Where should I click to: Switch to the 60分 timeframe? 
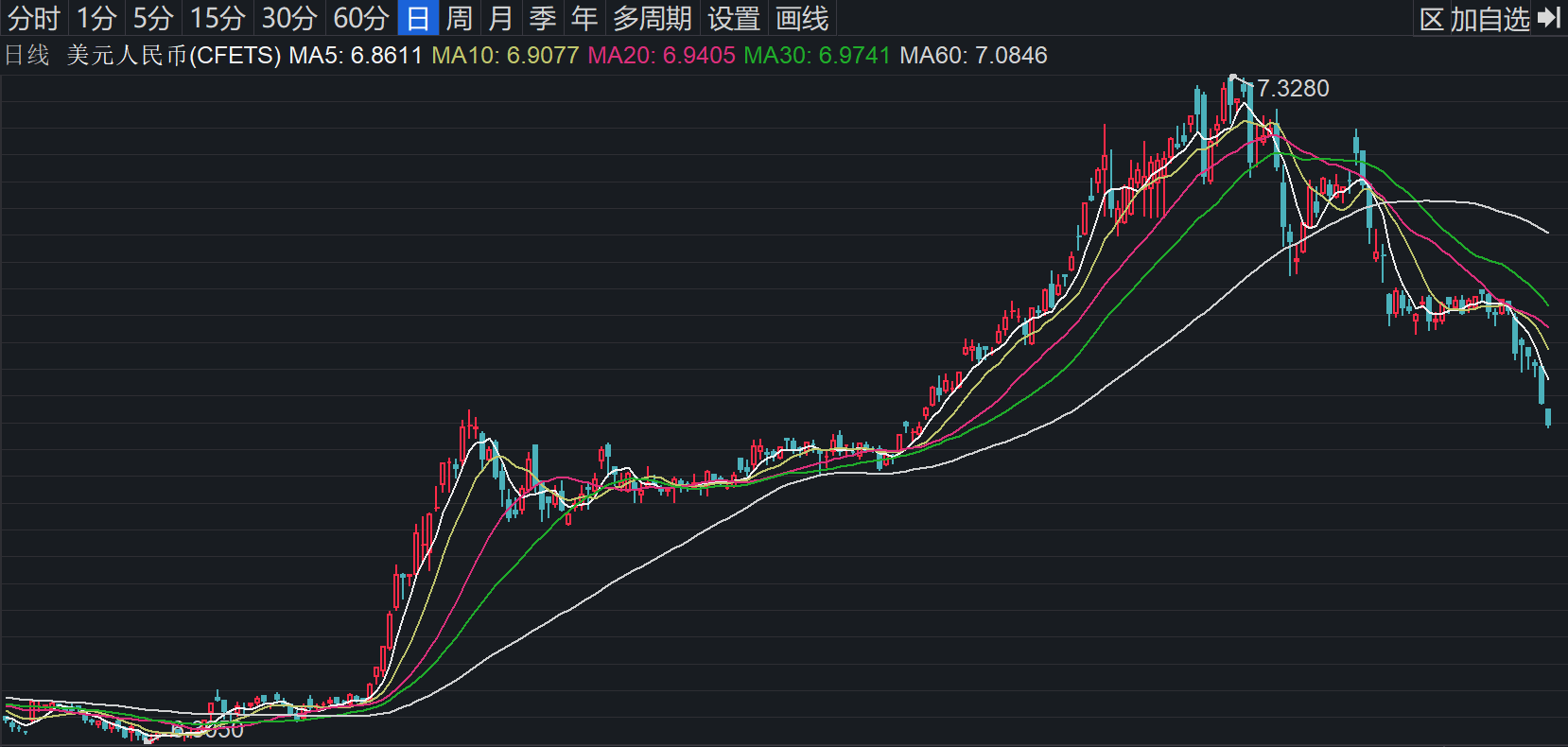coord(361,18)
